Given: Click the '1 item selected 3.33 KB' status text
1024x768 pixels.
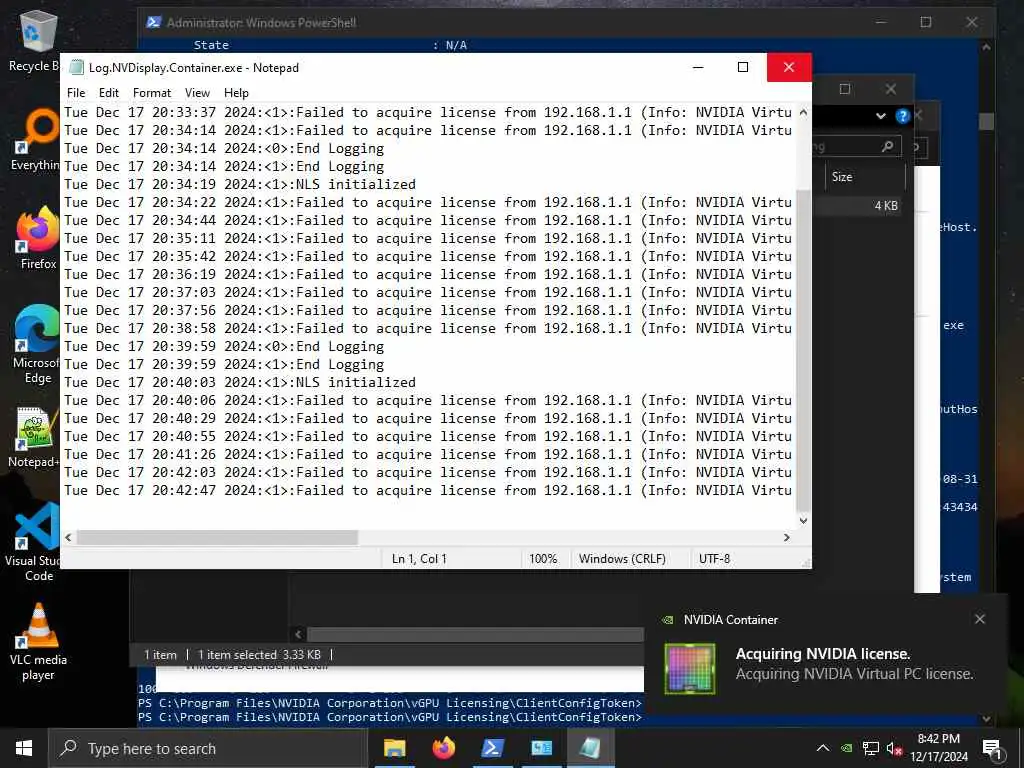Looking at the screenshot, I should 259,654.
